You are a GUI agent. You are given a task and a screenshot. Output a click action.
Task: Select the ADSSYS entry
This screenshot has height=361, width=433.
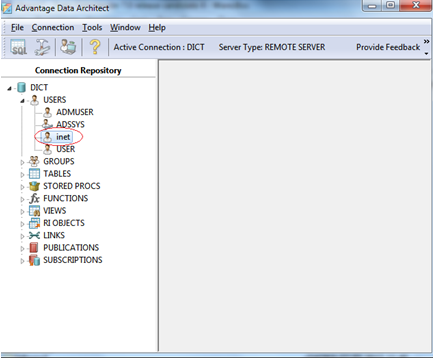(70, 124)
